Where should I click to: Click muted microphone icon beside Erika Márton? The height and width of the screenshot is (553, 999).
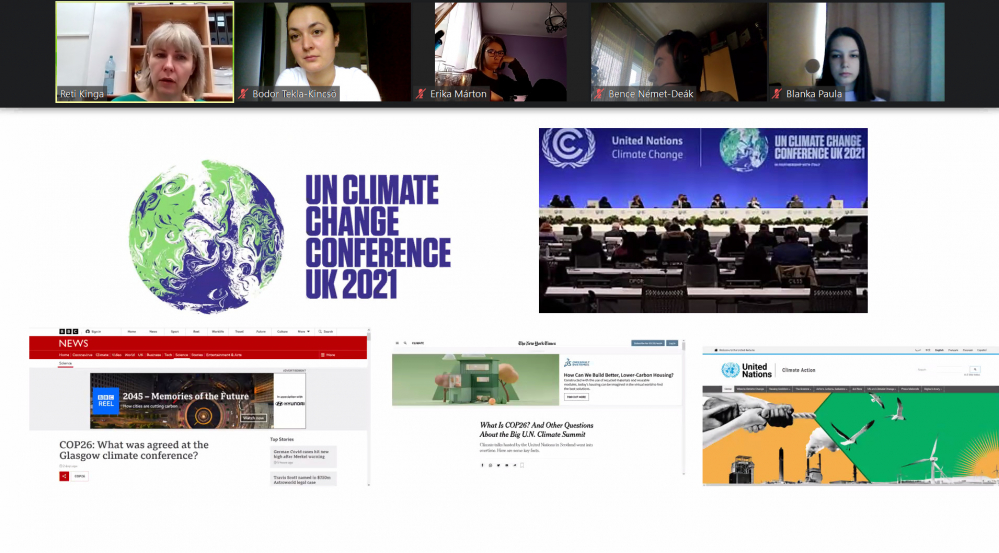pos(420,94)
